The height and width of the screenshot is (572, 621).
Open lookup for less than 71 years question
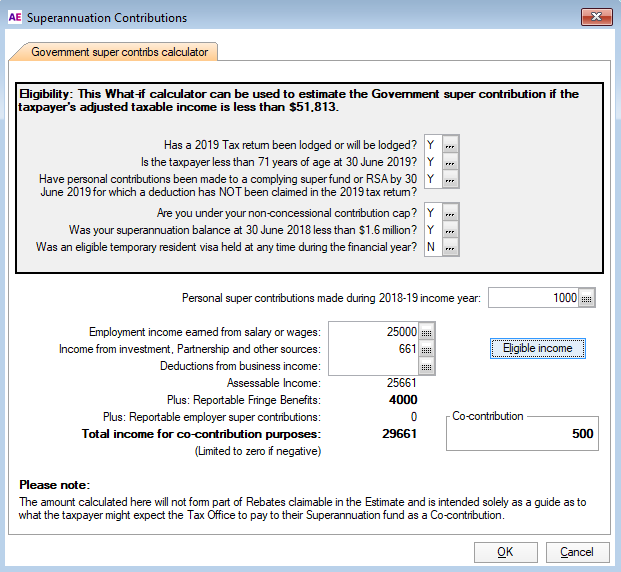[x=451, y=162]
